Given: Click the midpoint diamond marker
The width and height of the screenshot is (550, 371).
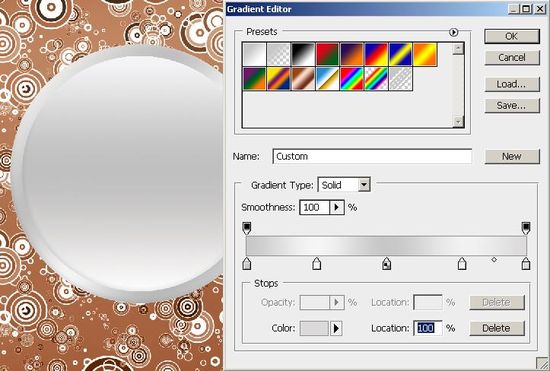Looking at the screenshot, I should click(494, 260).
